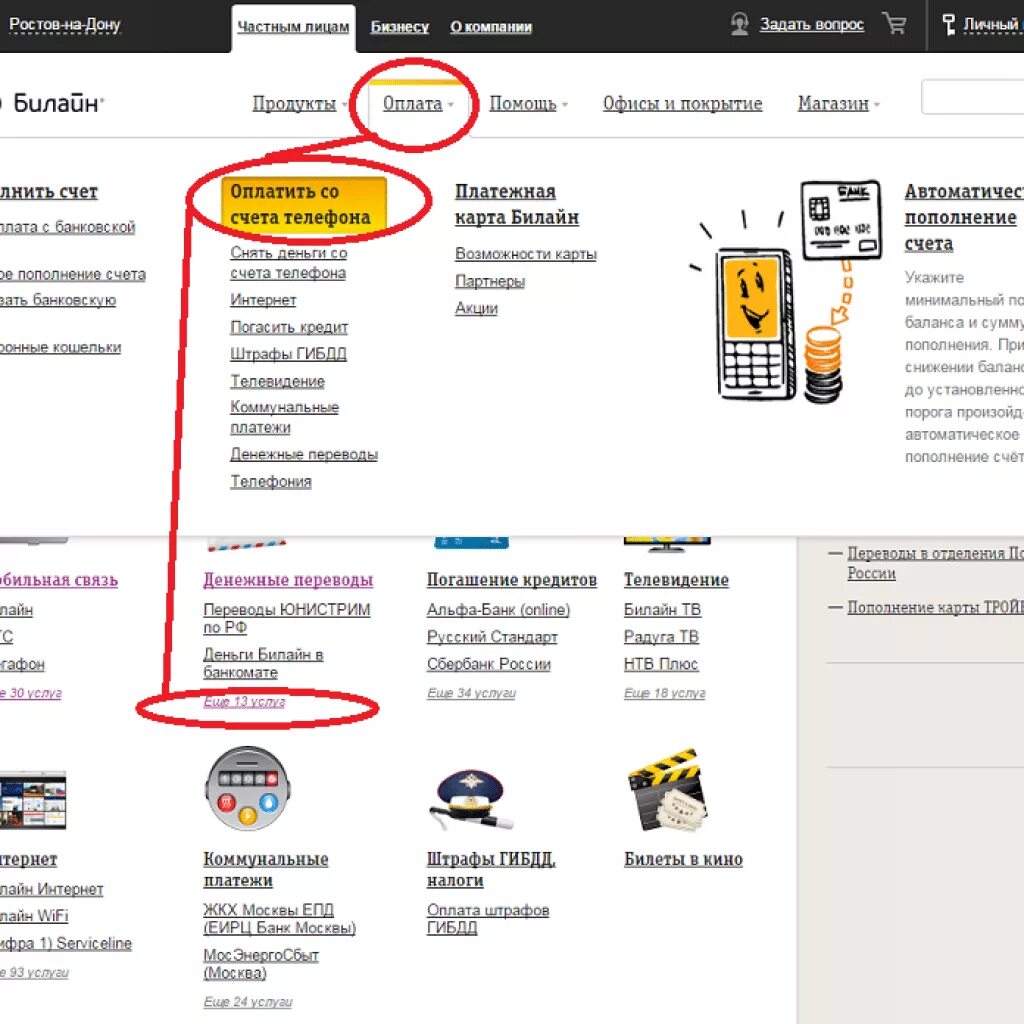Open Денежные переводы in the dropdown menu

click(x=304, y=454)
